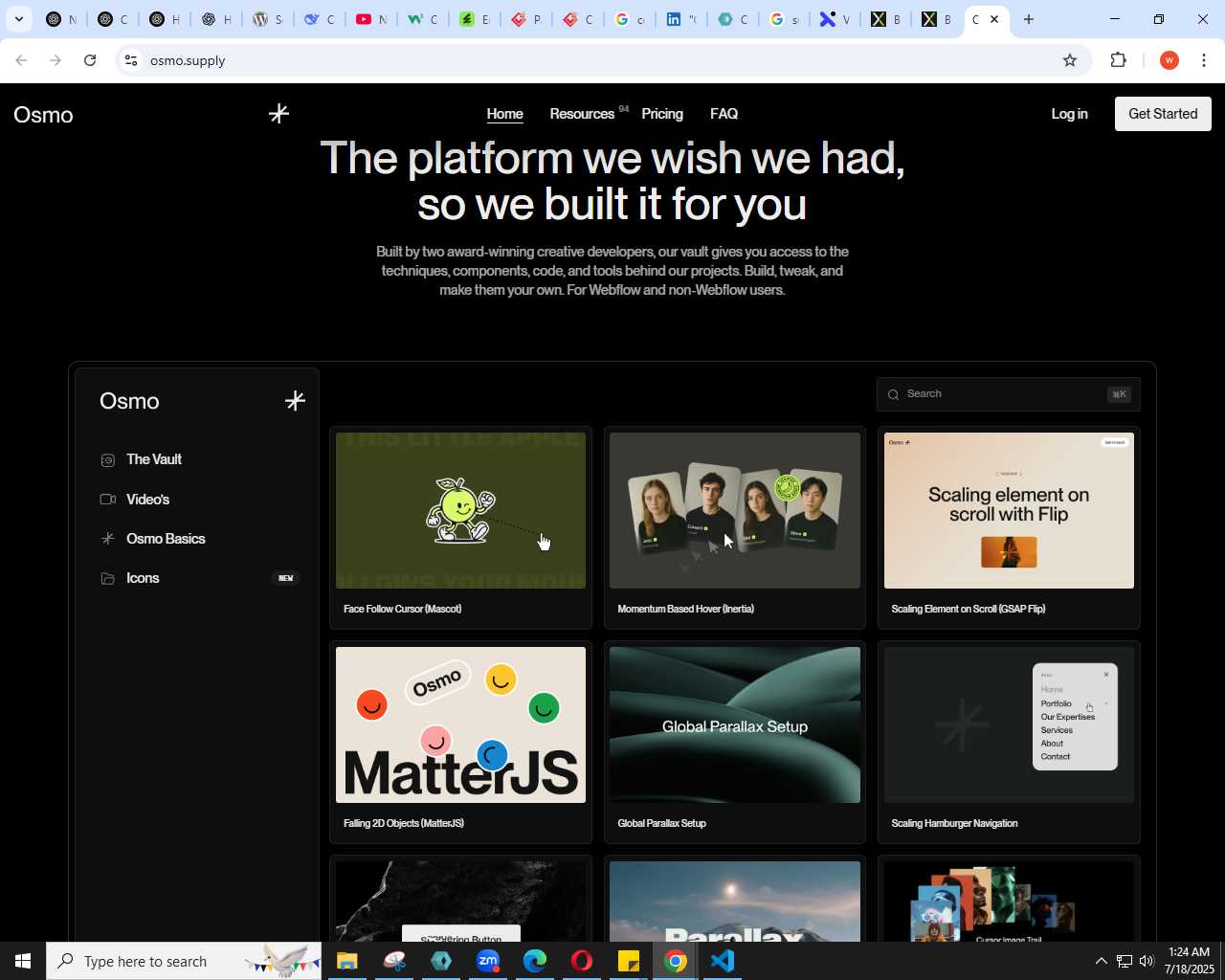Open Scaling Element on Scroll thumbnail

[x=1009, y=510]
